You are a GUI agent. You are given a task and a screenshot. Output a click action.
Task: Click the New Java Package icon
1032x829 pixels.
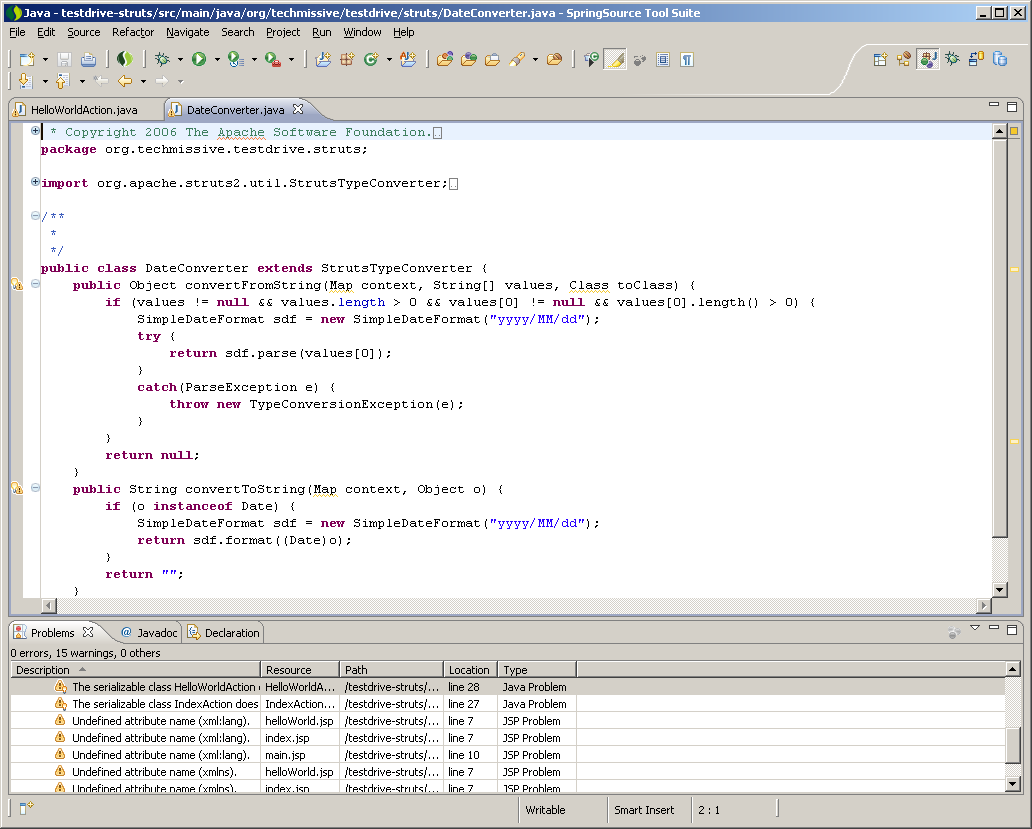click(x=347, y=60)
